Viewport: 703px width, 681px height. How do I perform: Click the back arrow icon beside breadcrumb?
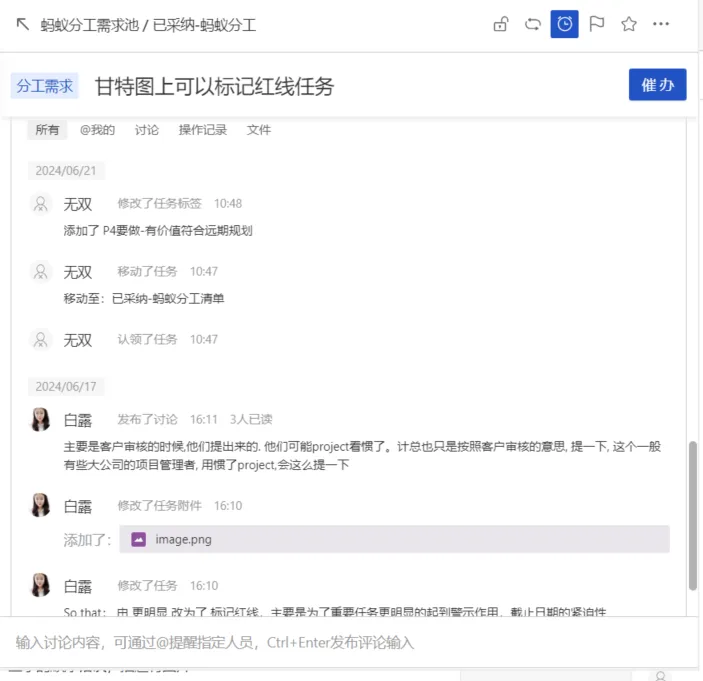(22, 24)
